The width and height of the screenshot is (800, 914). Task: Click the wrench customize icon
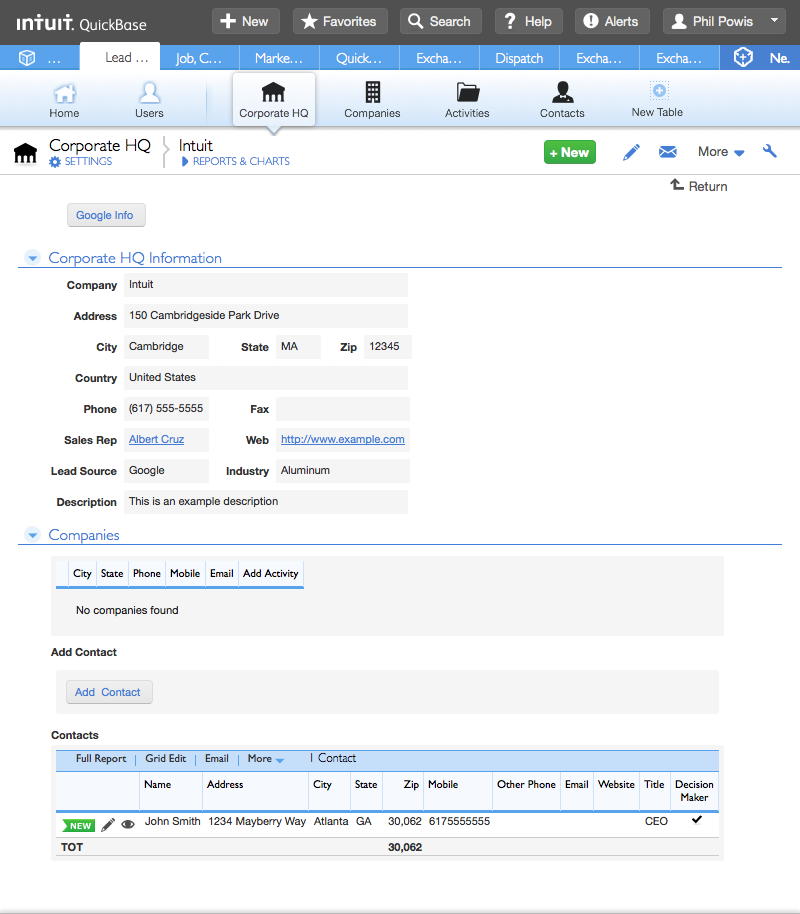[770, 152]
